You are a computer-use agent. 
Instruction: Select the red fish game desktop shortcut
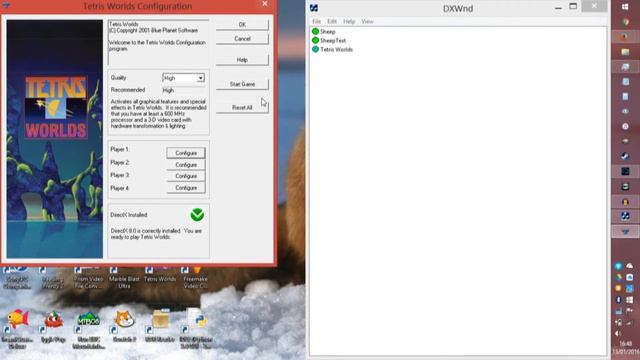[53, 327]
